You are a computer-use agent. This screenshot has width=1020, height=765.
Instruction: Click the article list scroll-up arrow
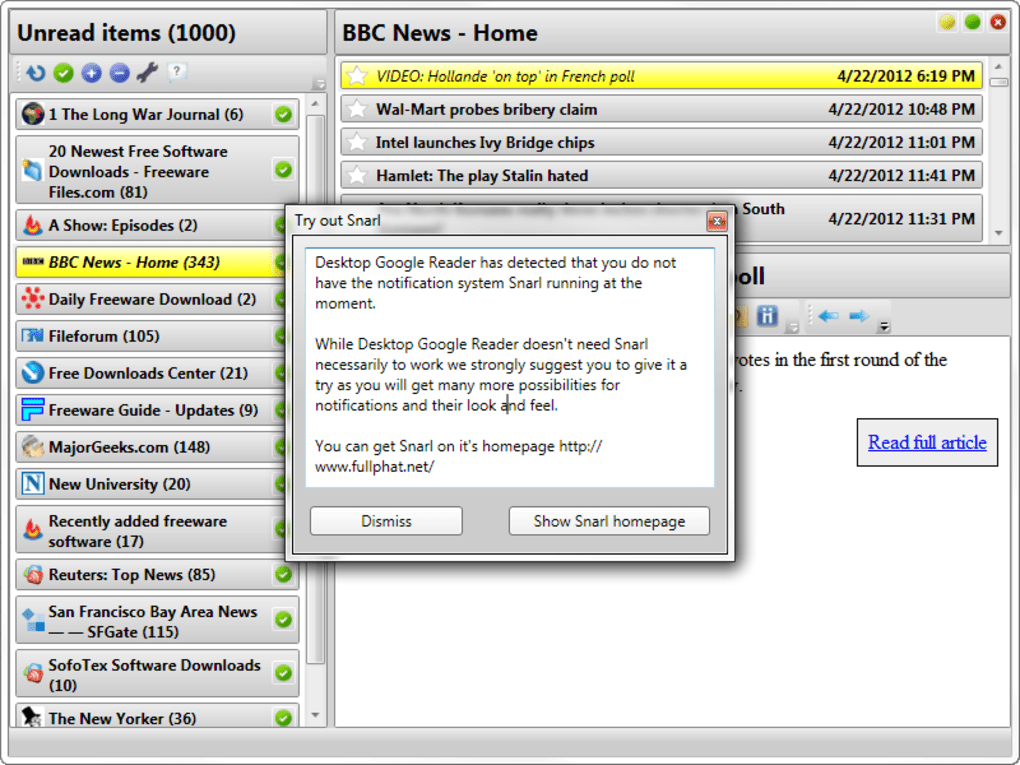[x=998, y=66]
